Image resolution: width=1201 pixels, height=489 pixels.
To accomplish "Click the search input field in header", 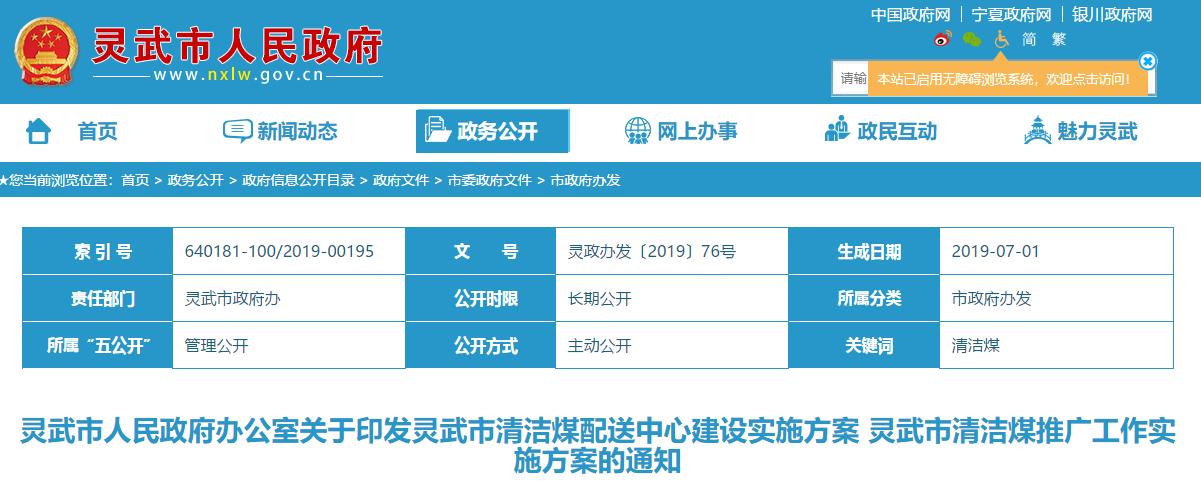I will (853, 78).
